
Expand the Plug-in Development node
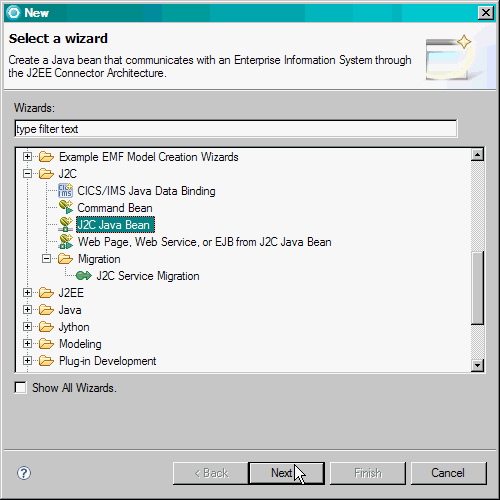point(28,361)
